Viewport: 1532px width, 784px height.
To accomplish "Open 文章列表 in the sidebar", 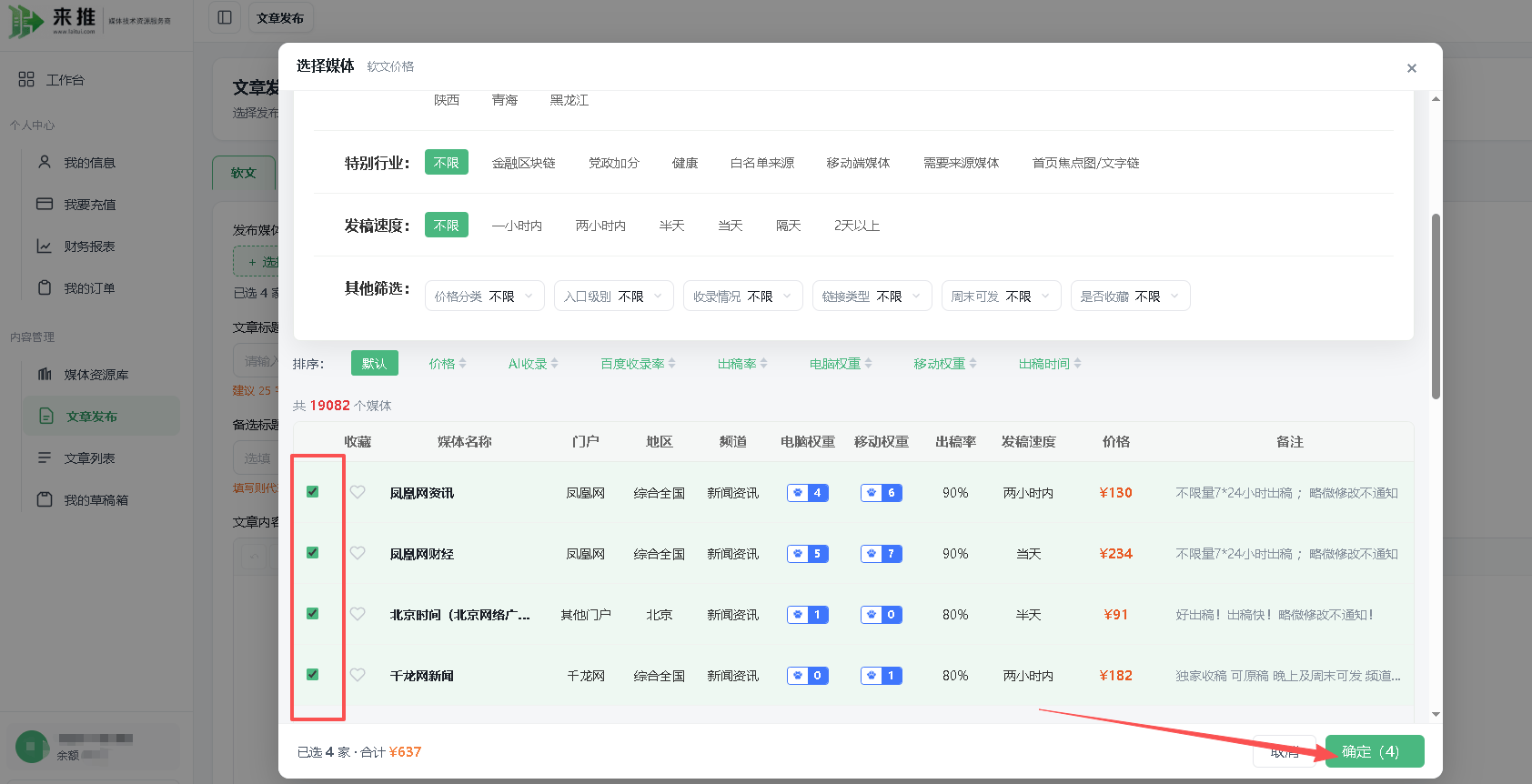I will pyautogui.click(x=89, y=458).
